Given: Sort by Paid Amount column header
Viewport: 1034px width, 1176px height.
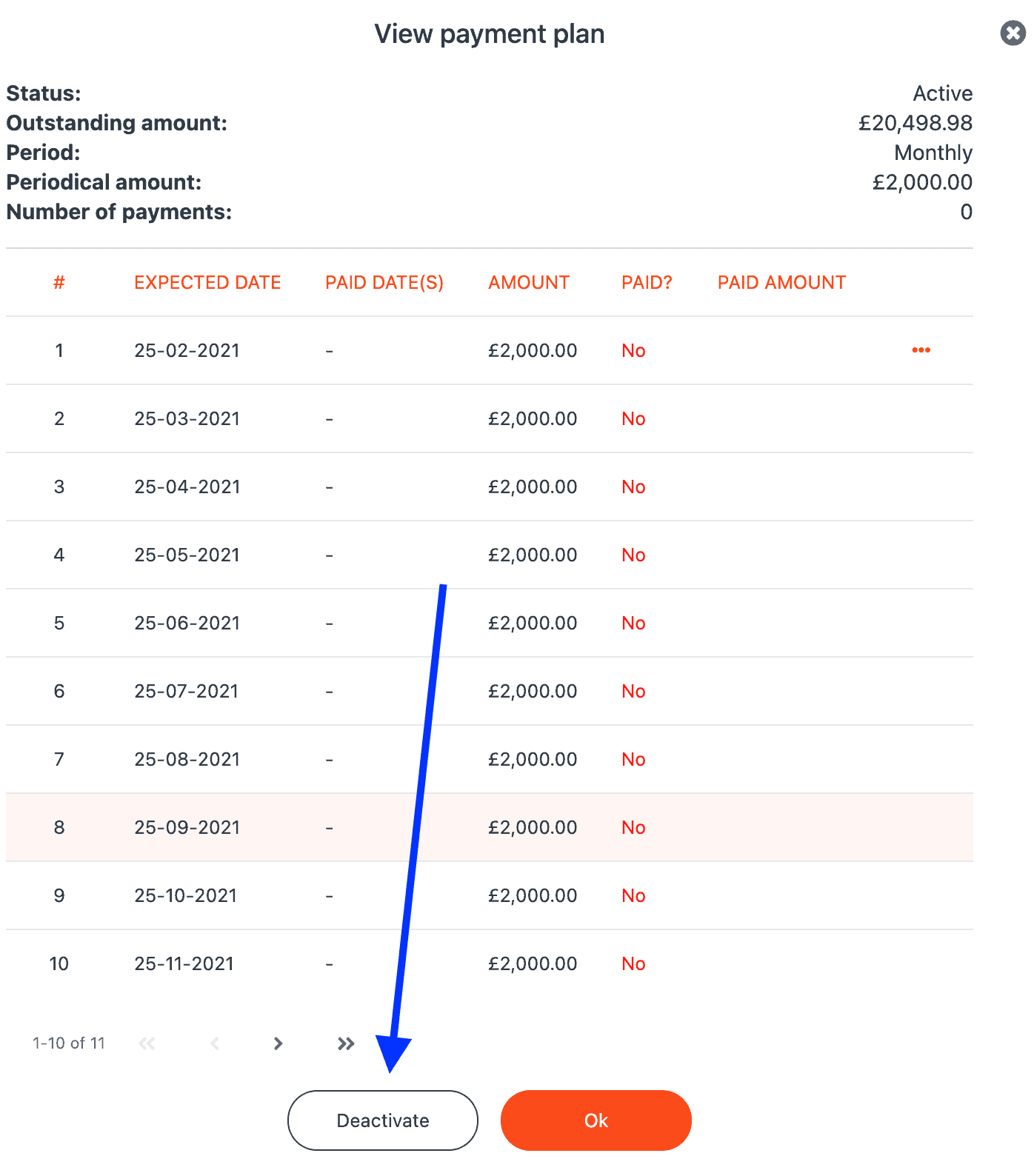Looking at the screenshot, I should point(781,282).
